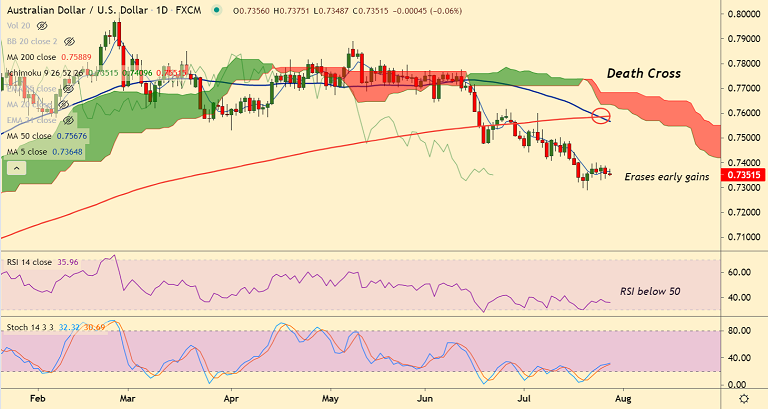
Task: Click the Stoch 14 3 3 legend
Action: (x=30, y=327)
